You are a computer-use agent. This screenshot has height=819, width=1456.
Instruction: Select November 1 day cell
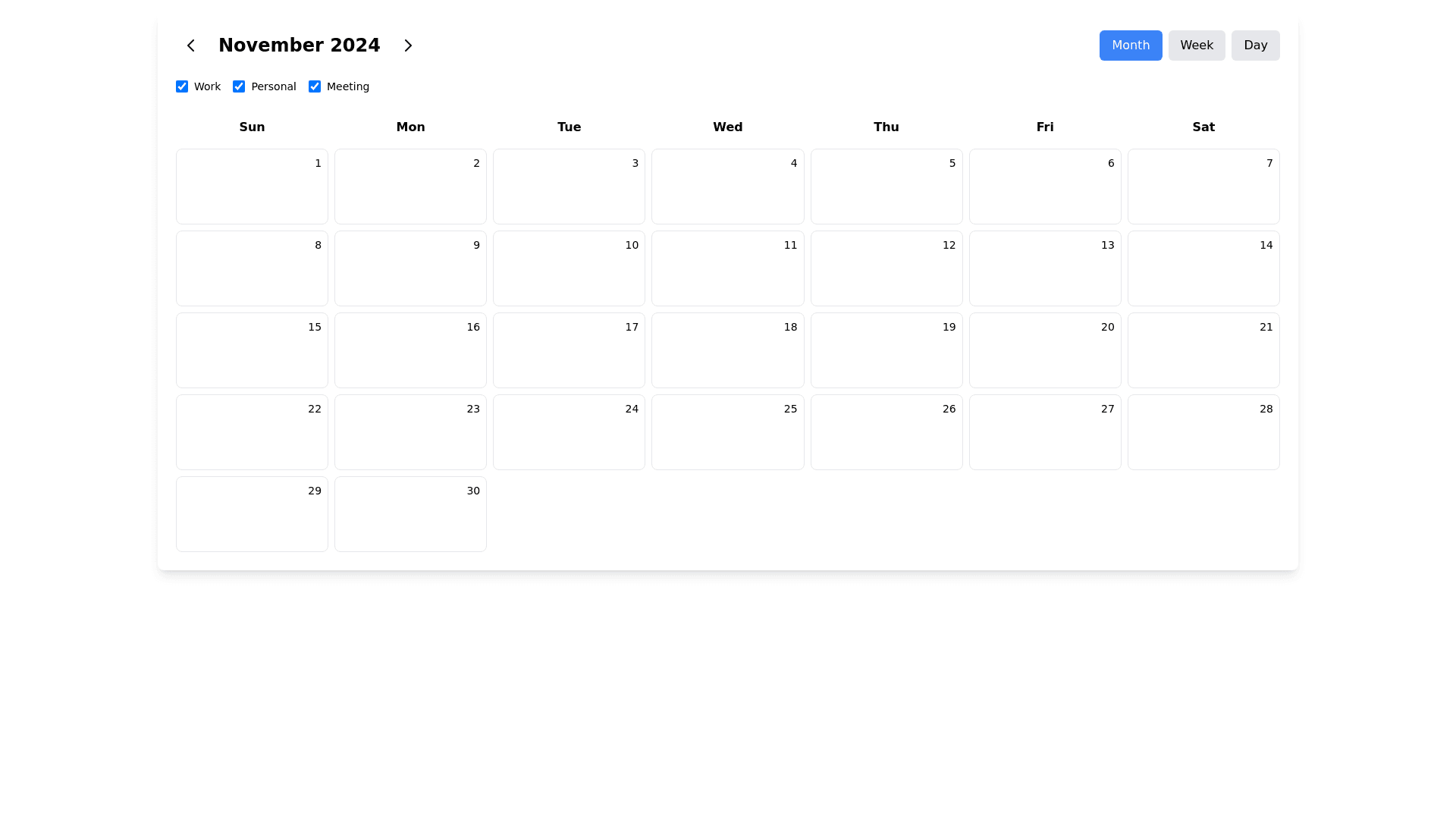tap(252, 187)
